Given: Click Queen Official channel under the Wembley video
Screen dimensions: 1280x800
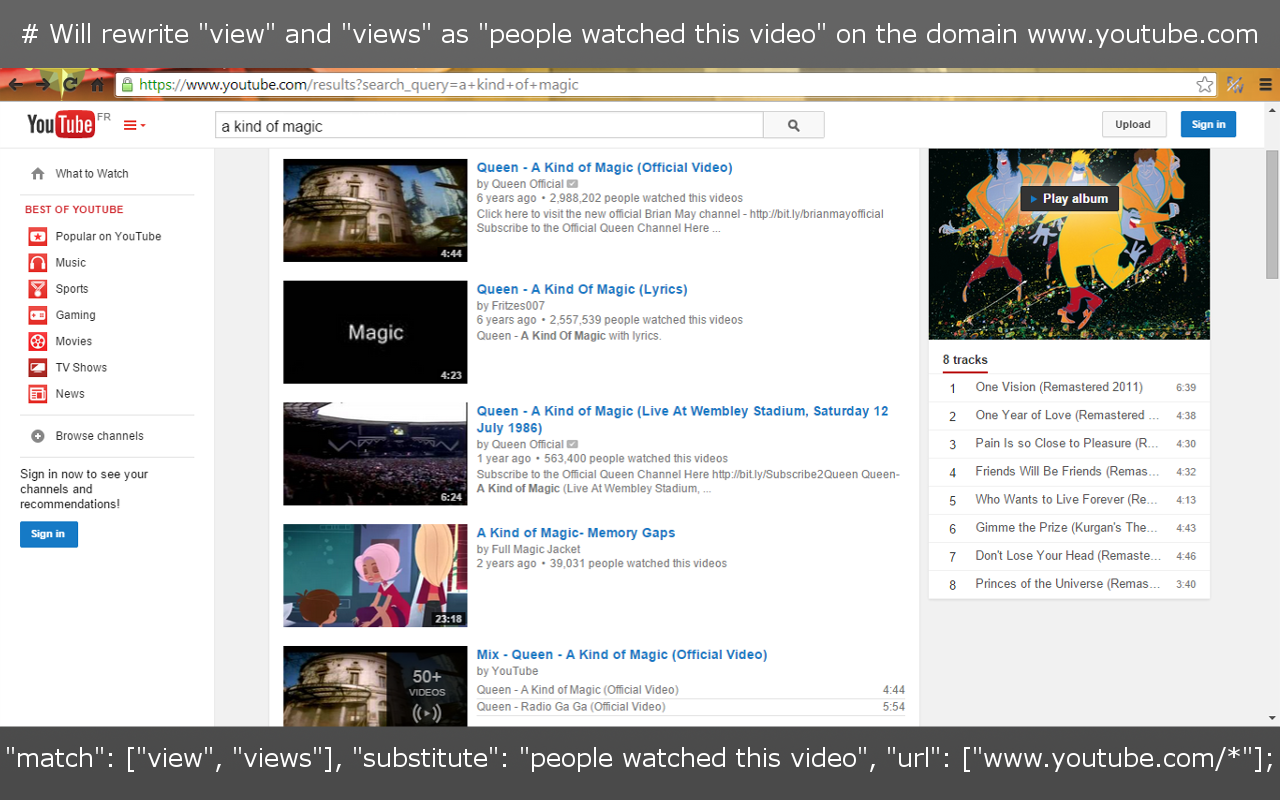Looking at the screenshot, I should [x=528, y=444].
